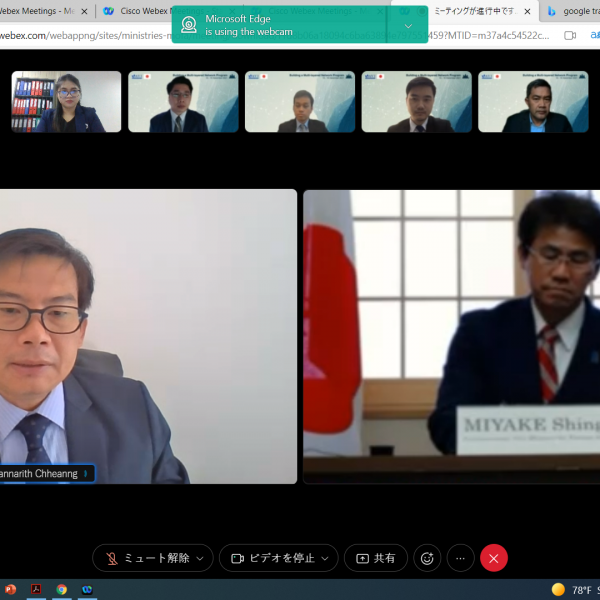Stop video with ビデオを停止 button
The image size is (600, 600).
point(270,558)
